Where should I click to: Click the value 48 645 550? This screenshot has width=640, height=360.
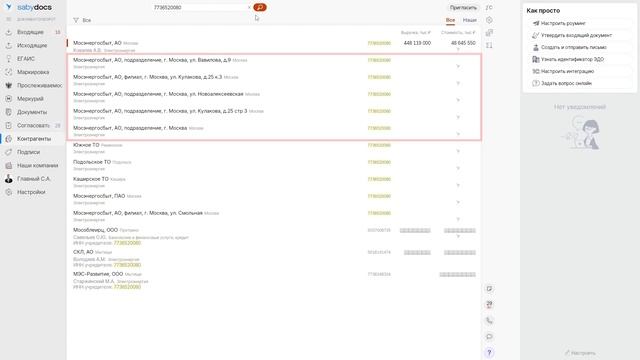point(463,43)
